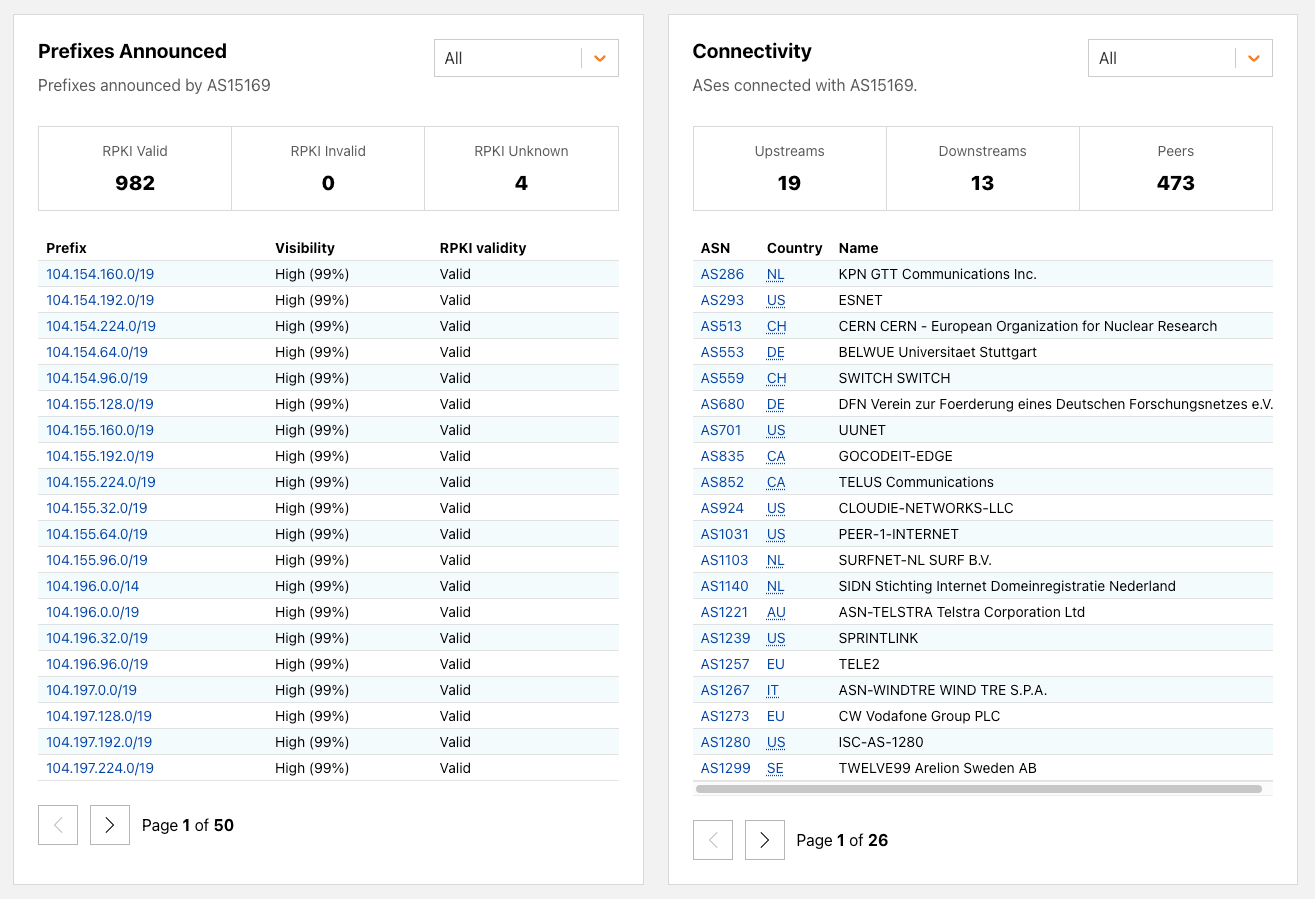Open prefix 104.155.64.0/19
The width and height of the screenshot is (1315, 899).
point(97,534)
